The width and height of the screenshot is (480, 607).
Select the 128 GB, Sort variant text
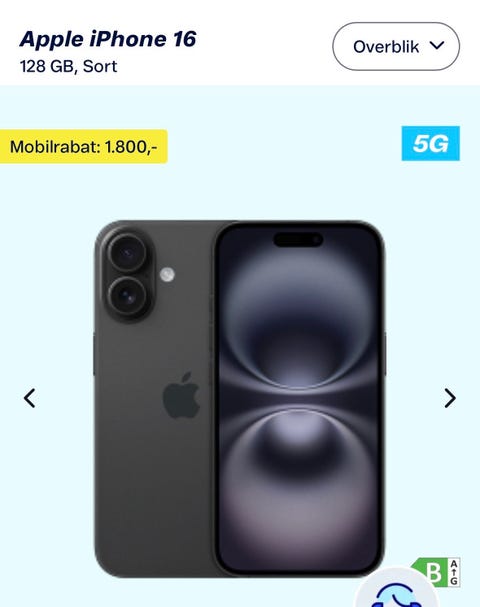[68, 66]
